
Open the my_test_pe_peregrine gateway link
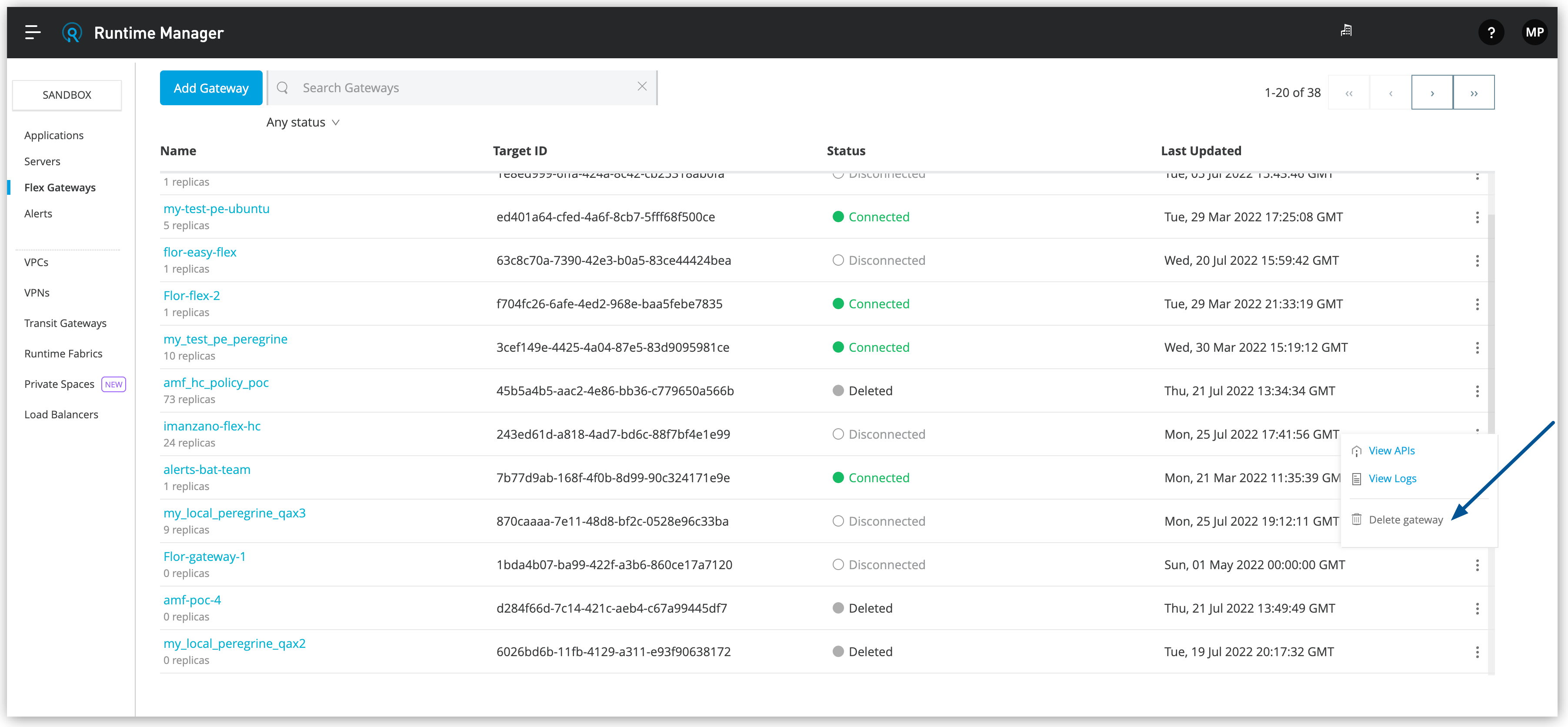[225, 339]
